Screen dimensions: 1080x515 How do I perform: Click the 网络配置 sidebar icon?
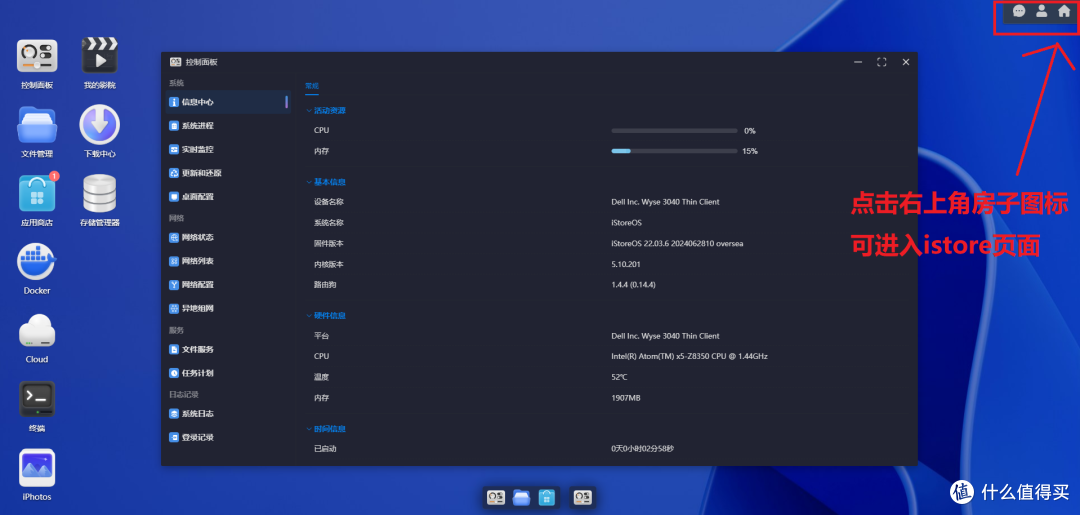point(174,285)
